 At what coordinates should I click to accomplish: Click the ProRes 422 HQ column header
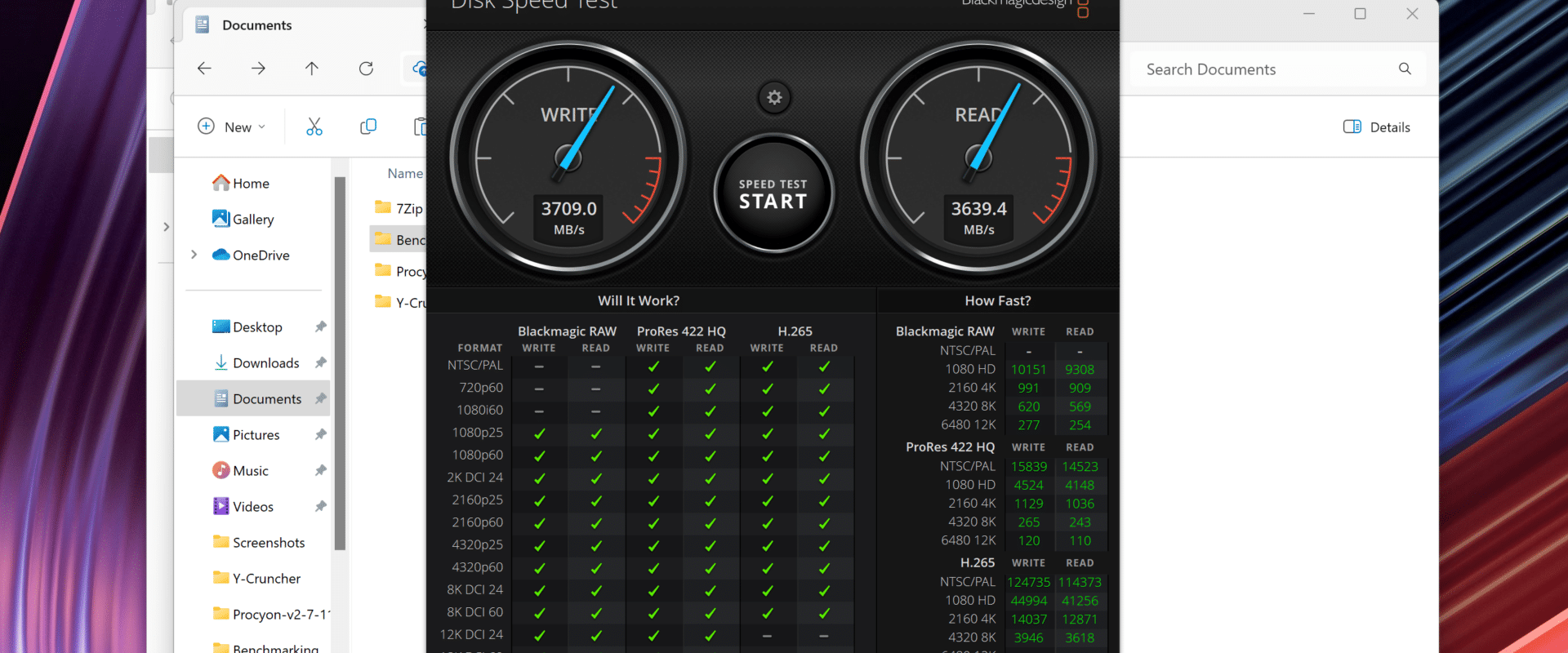coord(681,331)
